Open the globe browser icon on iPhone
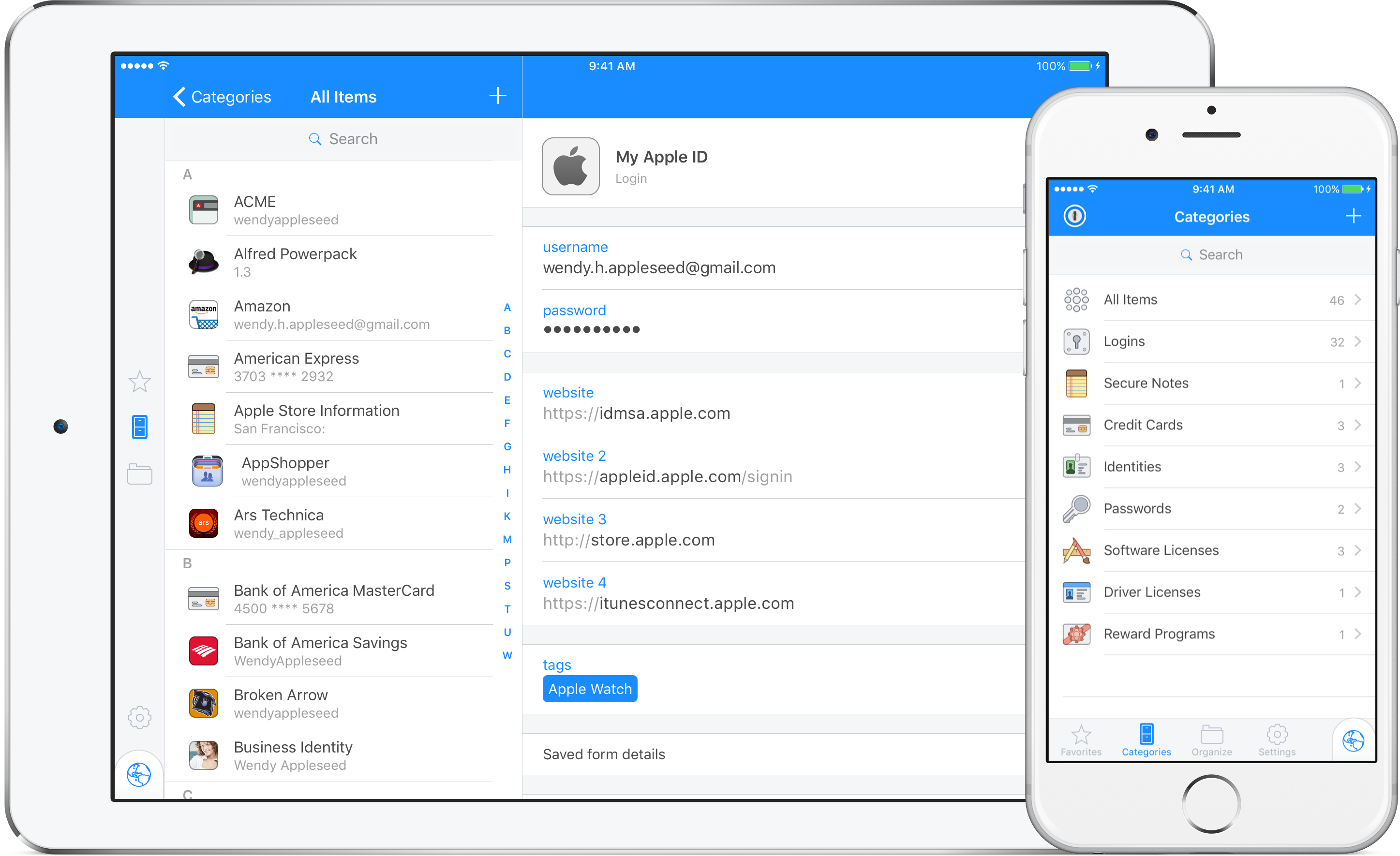 1353,741
